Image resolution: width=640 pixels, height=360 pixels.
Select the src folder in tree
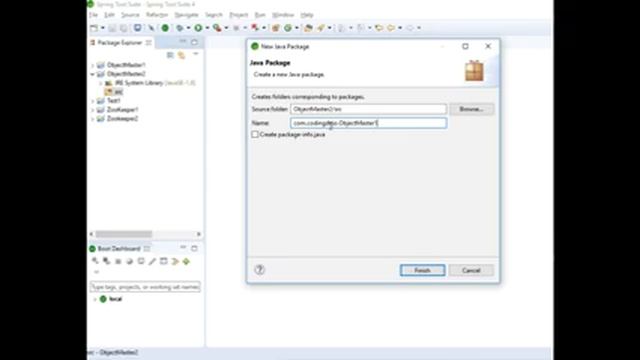point(115,92)
